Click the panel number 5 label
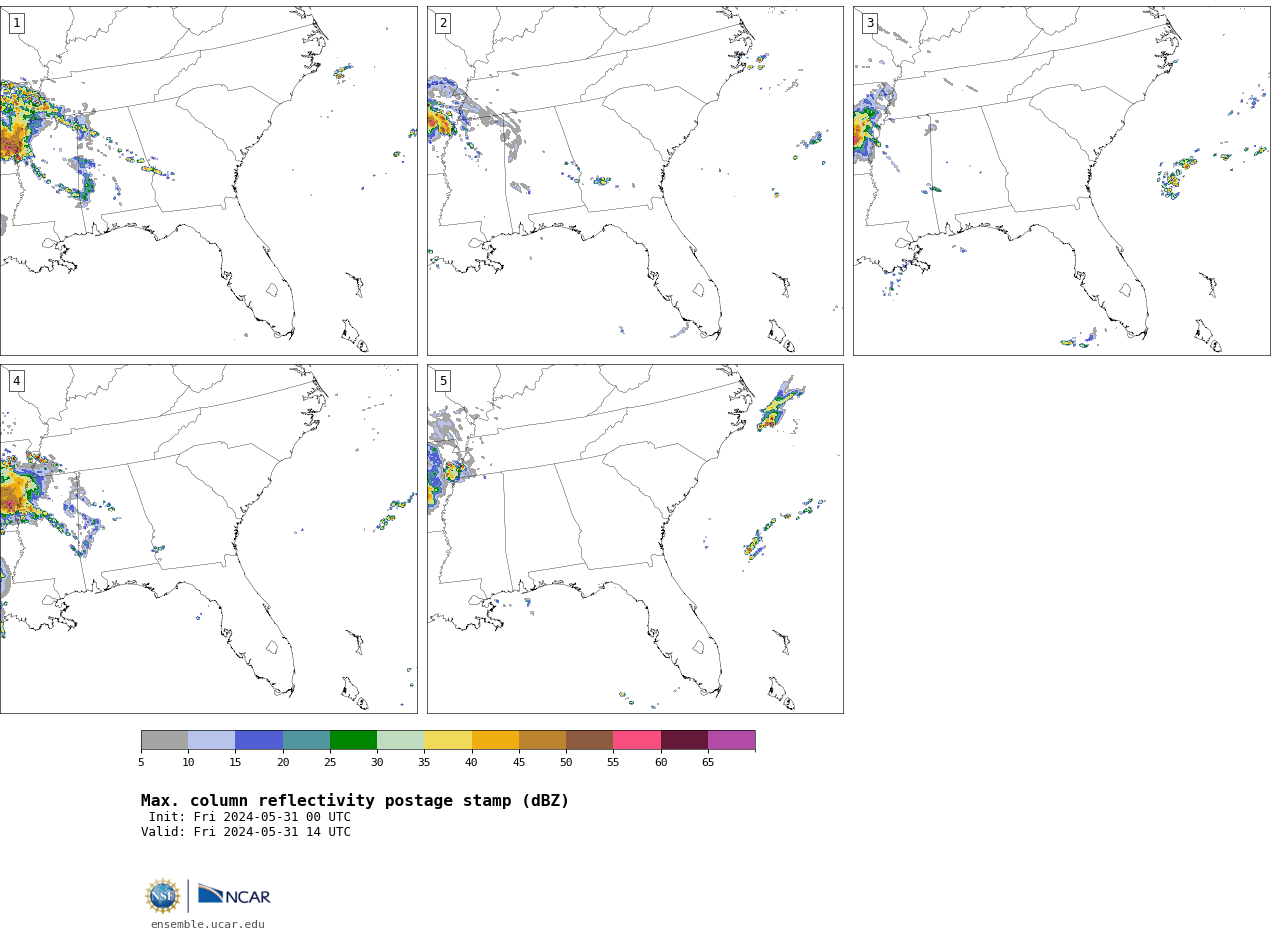1280x936 pixels. (x=443, y=381)
